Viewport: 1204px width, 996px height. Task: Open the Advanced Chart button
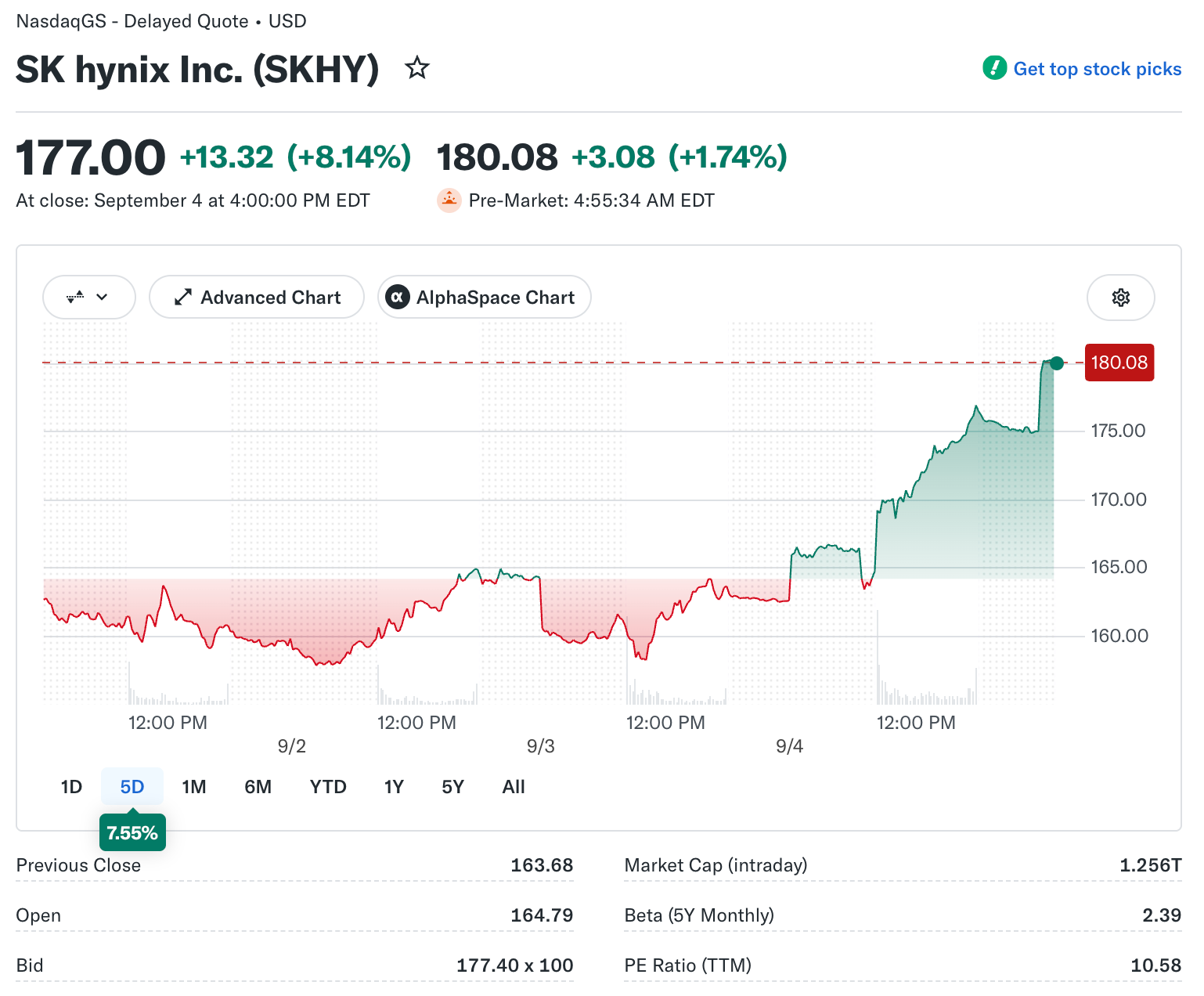pyautogui.click(x=257, y=298)
